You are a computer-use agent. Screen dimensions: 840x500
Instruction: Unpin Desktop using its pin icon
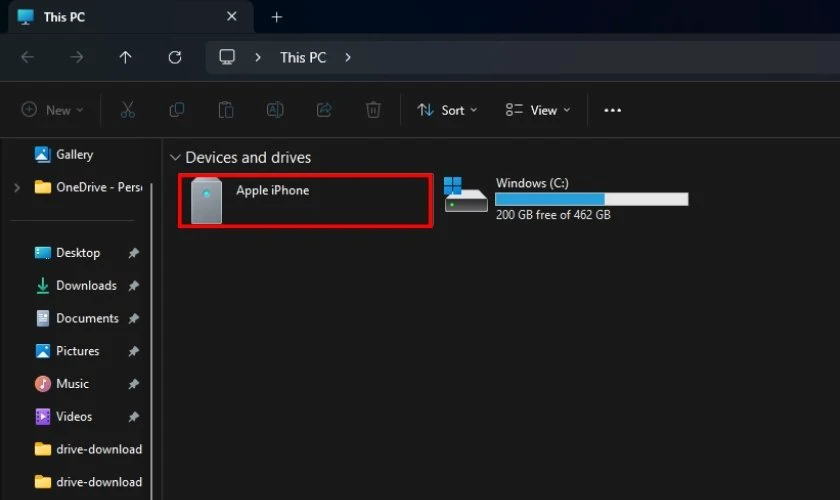(134, 252)
